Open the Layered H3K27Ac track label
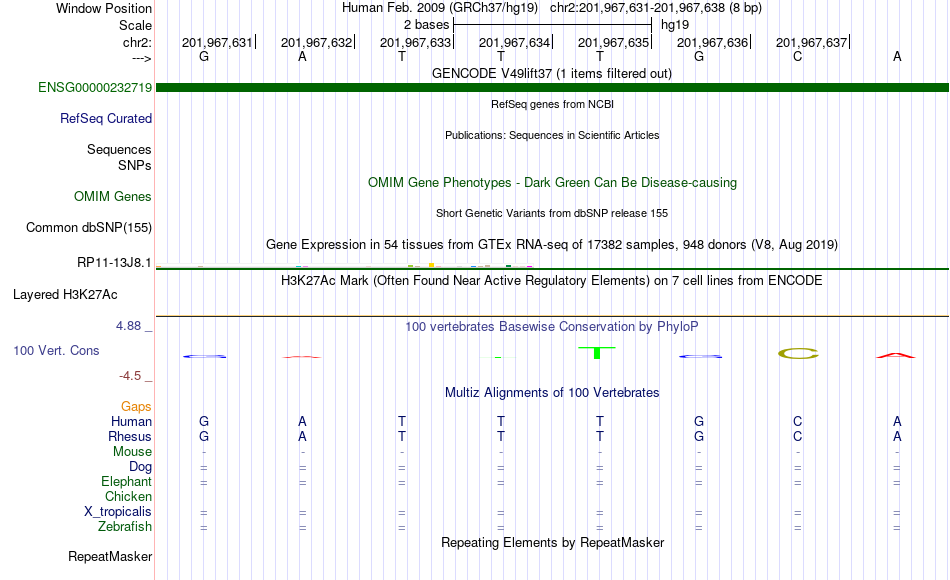The image size is (950, 580). 65,295
